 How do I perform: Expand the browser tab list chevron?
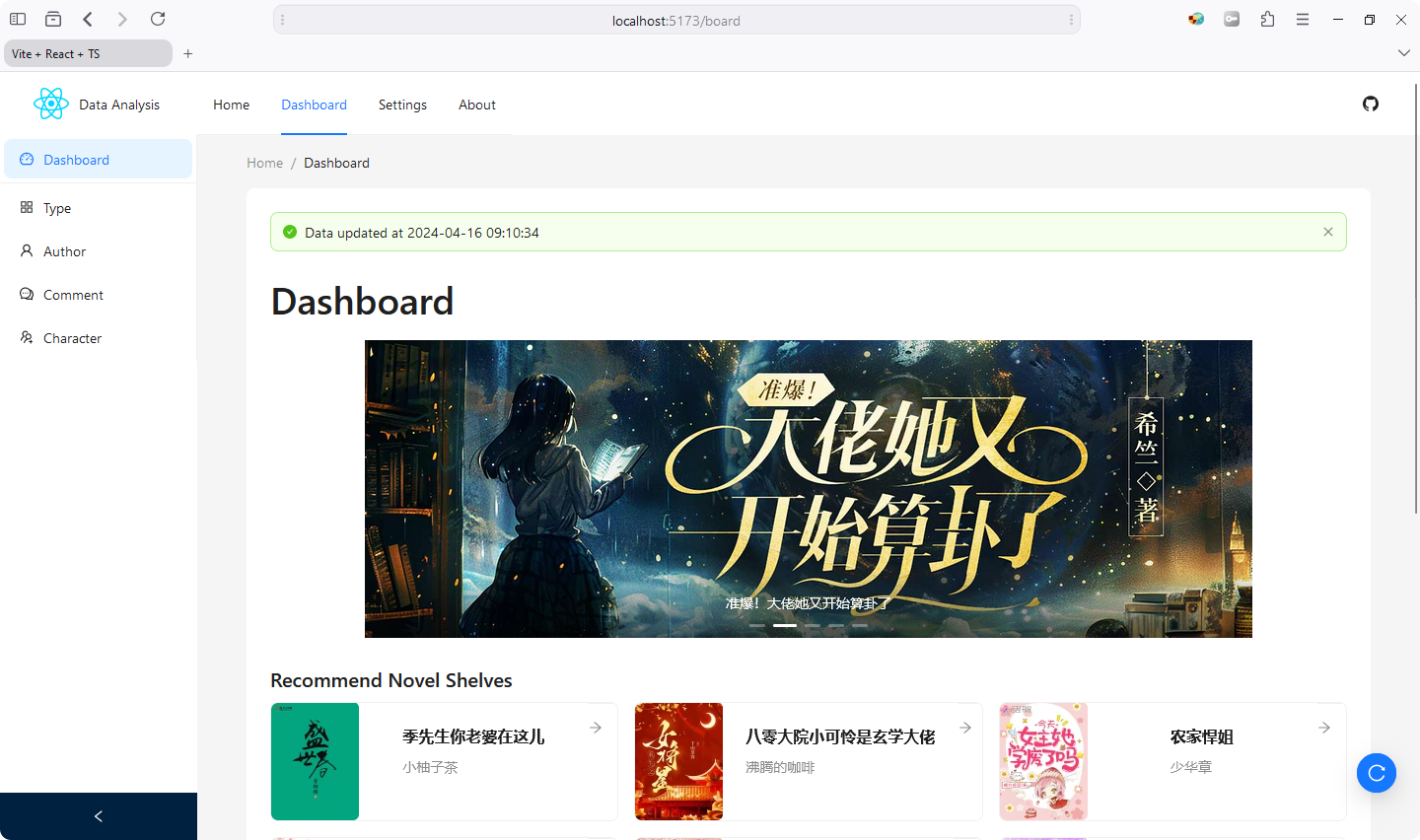1404,53
